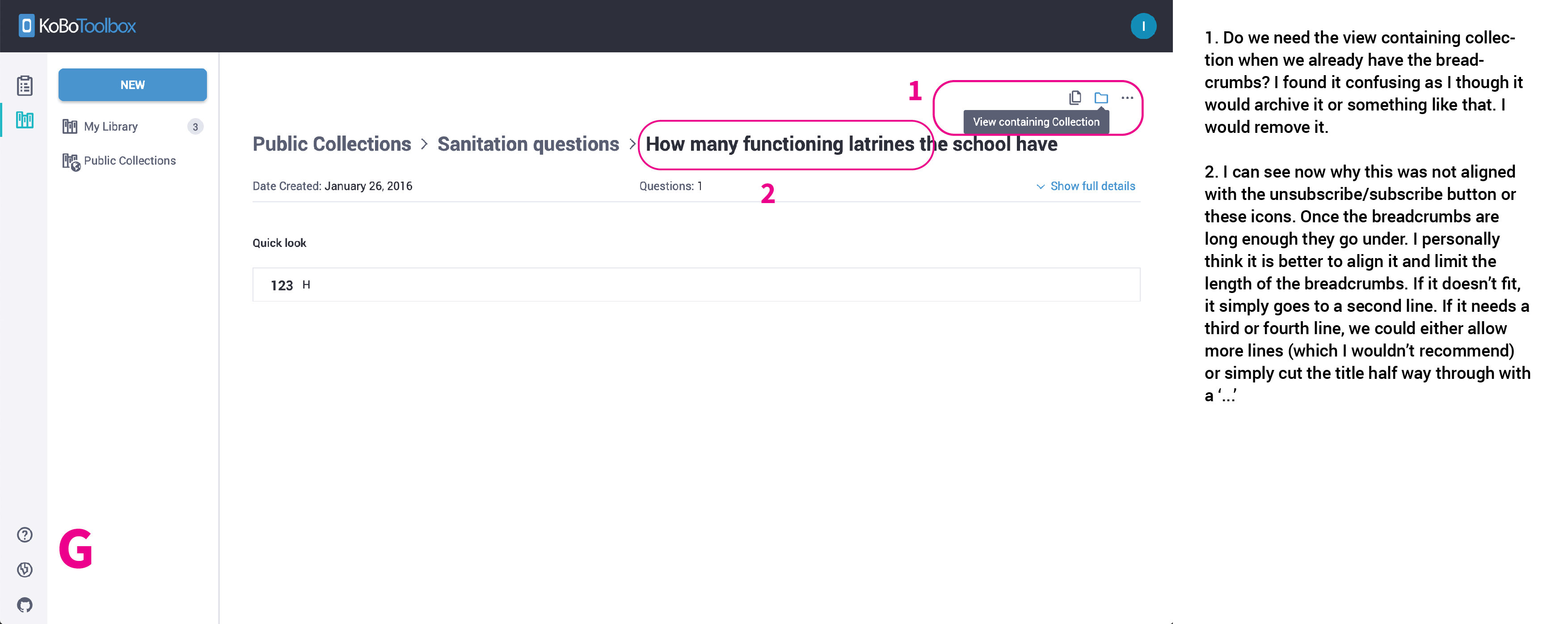Click the 3 count badge next to My Library
The width and height of the screenshot is (1568, 624).
195,126
